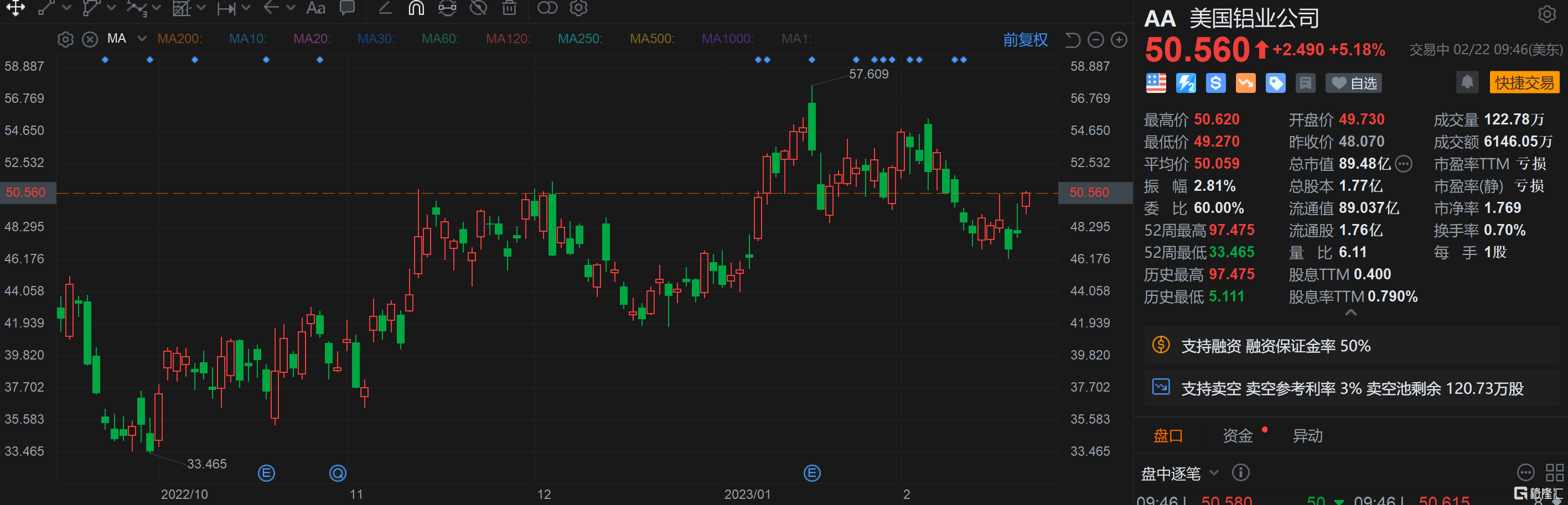Switch to the 异动 tab
The width and height of the screenshot is (1568, 505).
[x=1307, y=436]
